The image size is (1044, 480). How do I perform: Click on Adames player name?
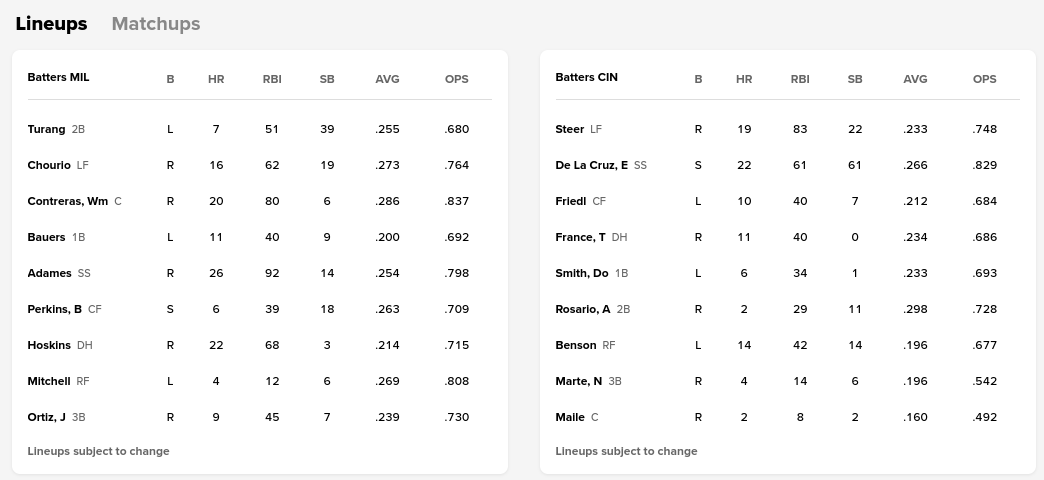point(49,273)
